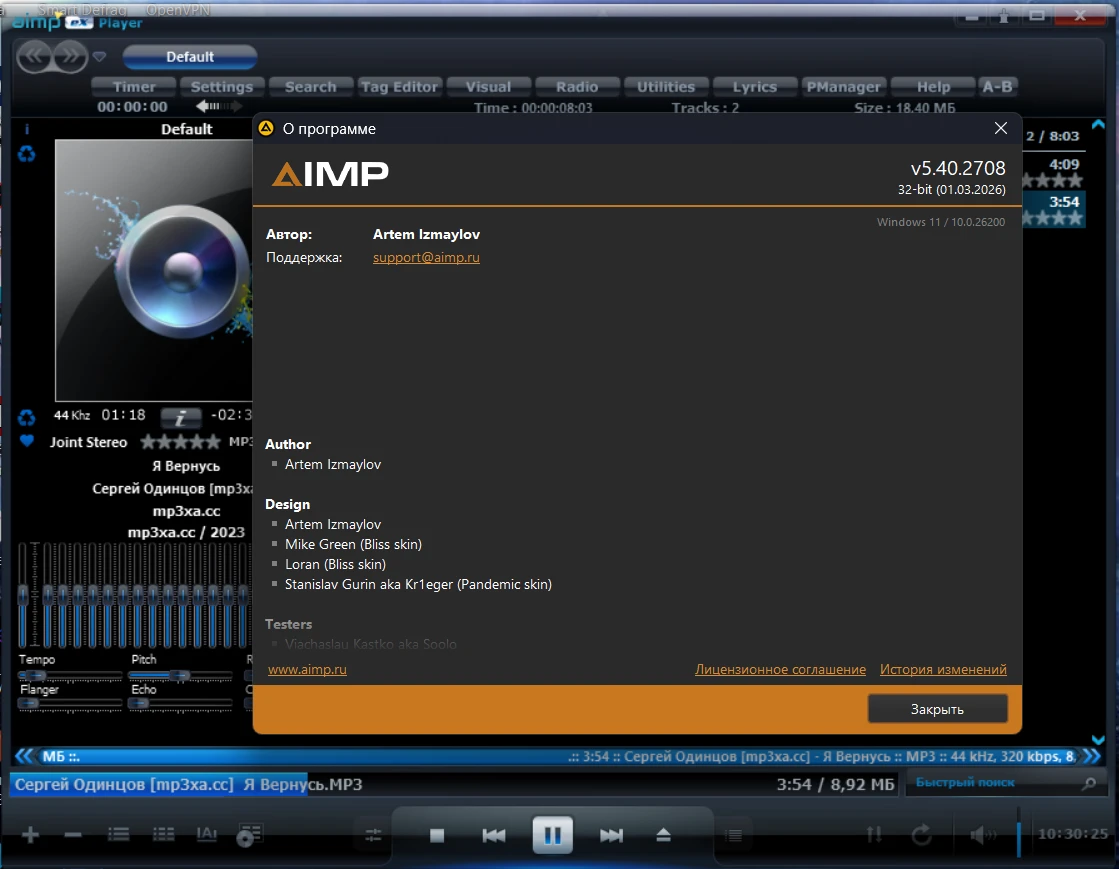Expand the right double-chevron on info ticker
1119x869 pixels.
tap(1092, 756)
